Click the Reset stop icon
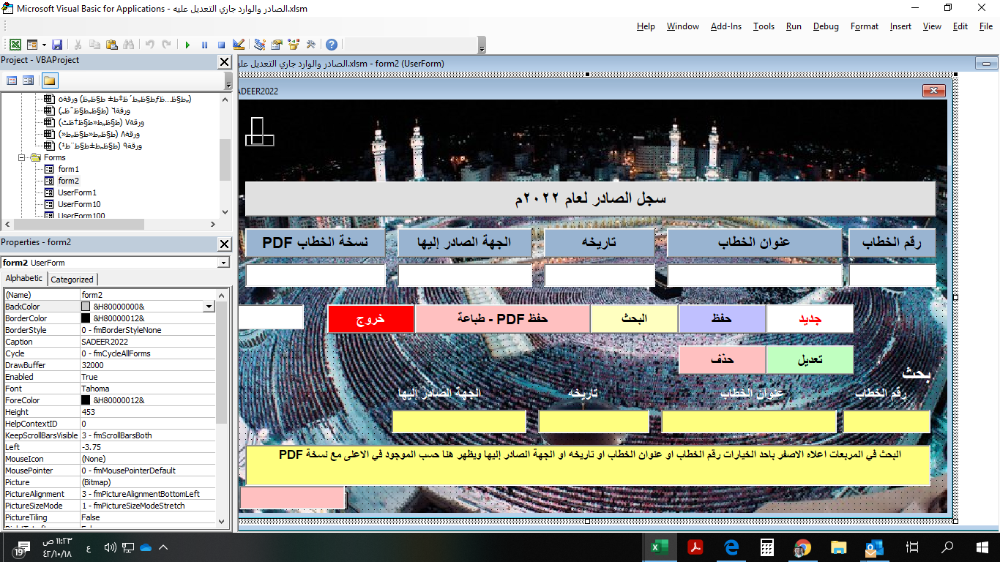The width and height of the screenshot is (1000, 562). [x=221, y=45]
